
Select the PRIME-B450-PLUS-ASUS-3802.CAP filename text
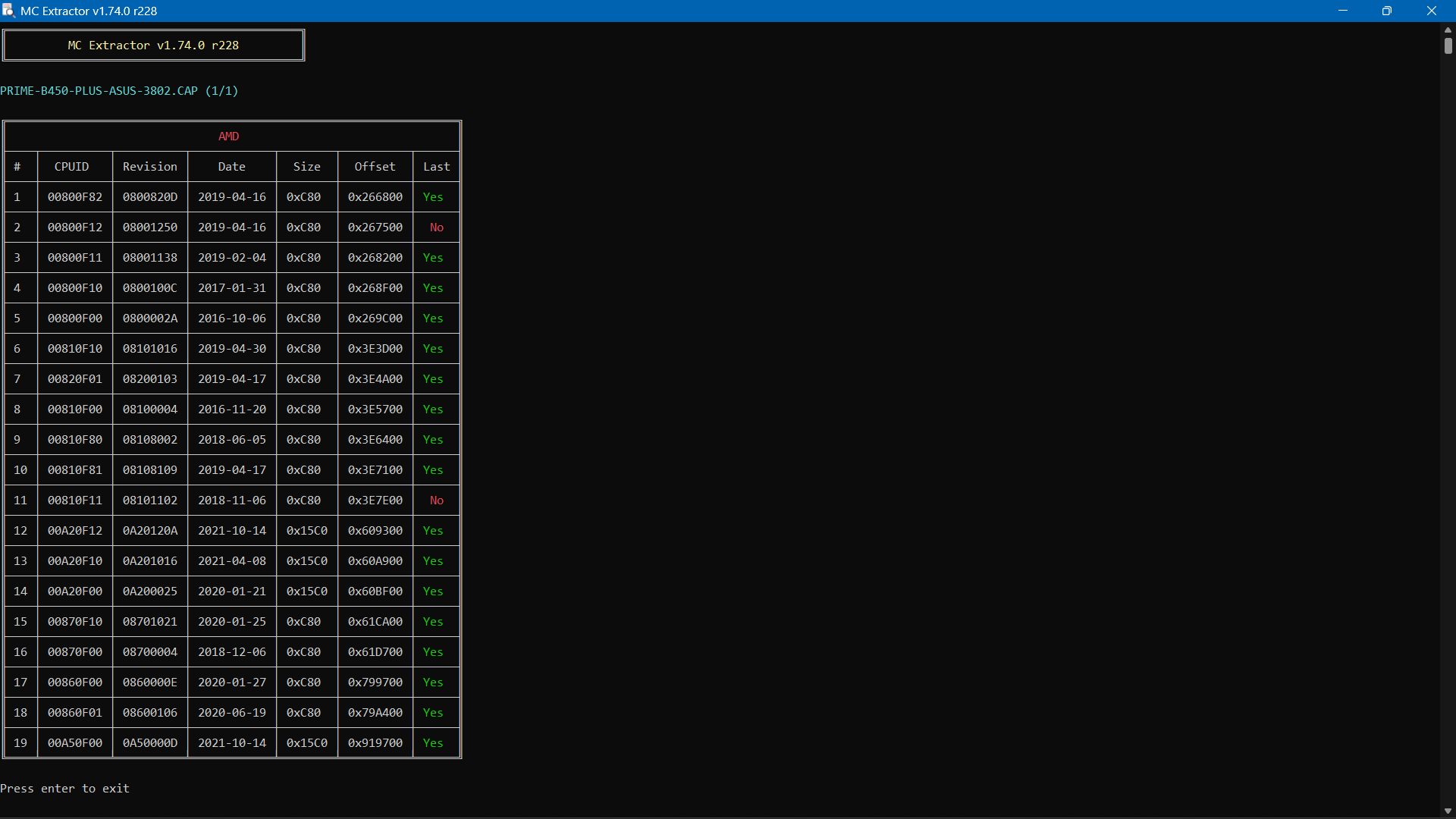119,90
